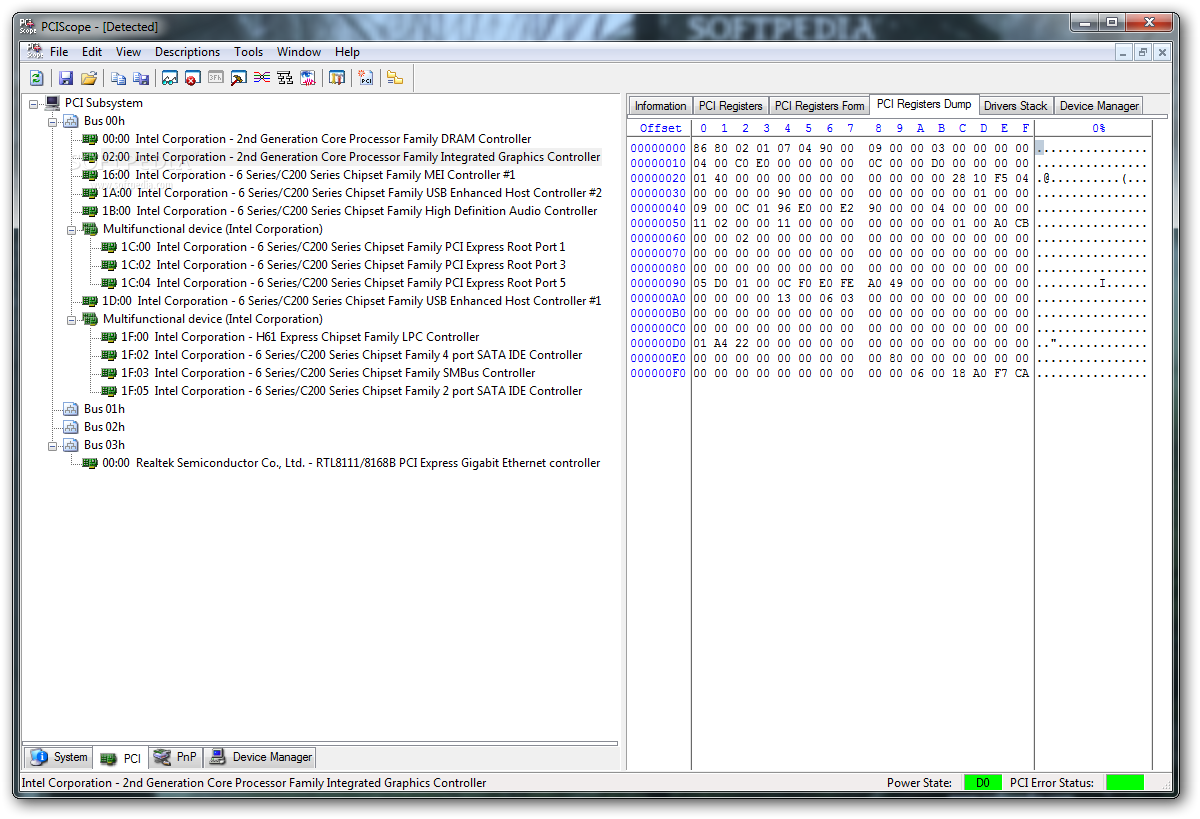The image size is (1200, 819).
Task: Select the 02:00 Integrated Graphics Controller device
Action: coord(351,157)
